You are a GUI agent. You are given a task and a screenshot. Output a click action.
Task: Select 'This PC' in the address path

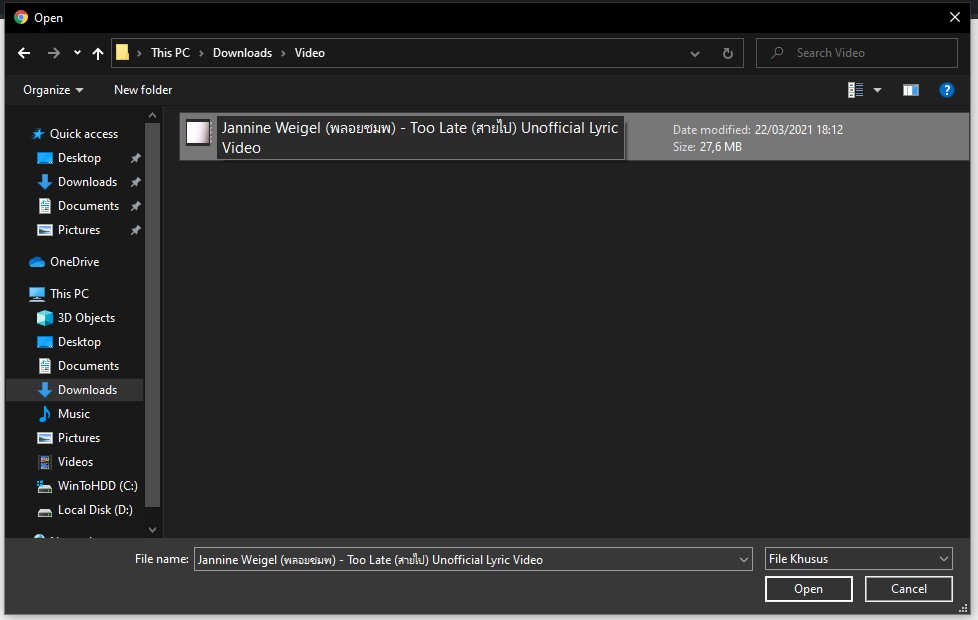pyautogui.click(x=170, y=53)
